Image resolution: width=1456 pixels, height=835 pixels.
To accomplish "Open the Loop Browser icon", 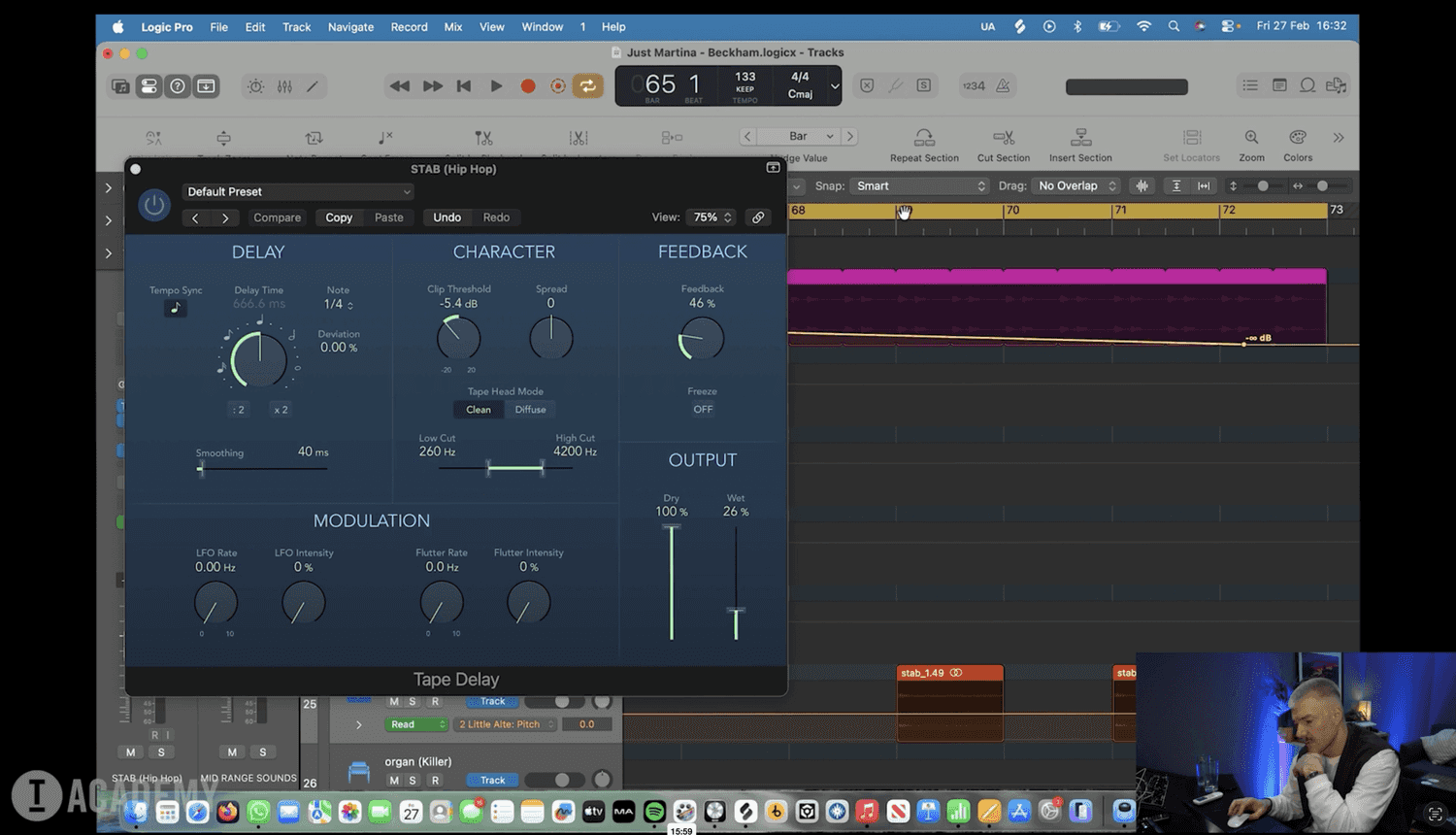I will [x=1307, y=85].
